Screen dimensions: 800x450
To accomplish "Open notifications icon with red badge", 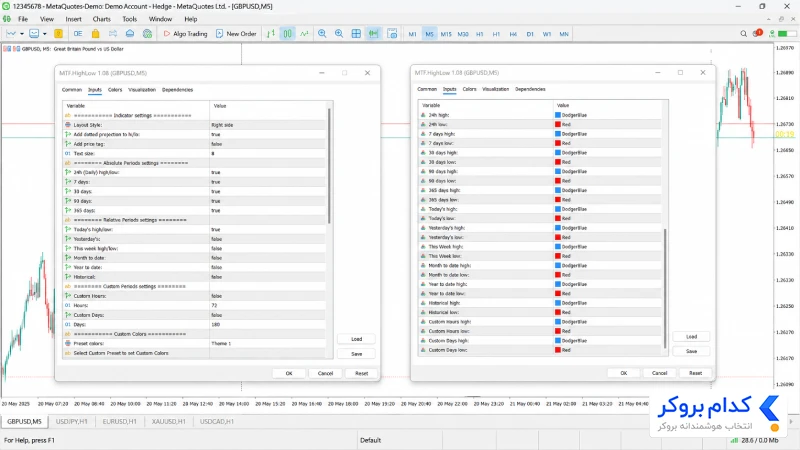I will (757, 34).
